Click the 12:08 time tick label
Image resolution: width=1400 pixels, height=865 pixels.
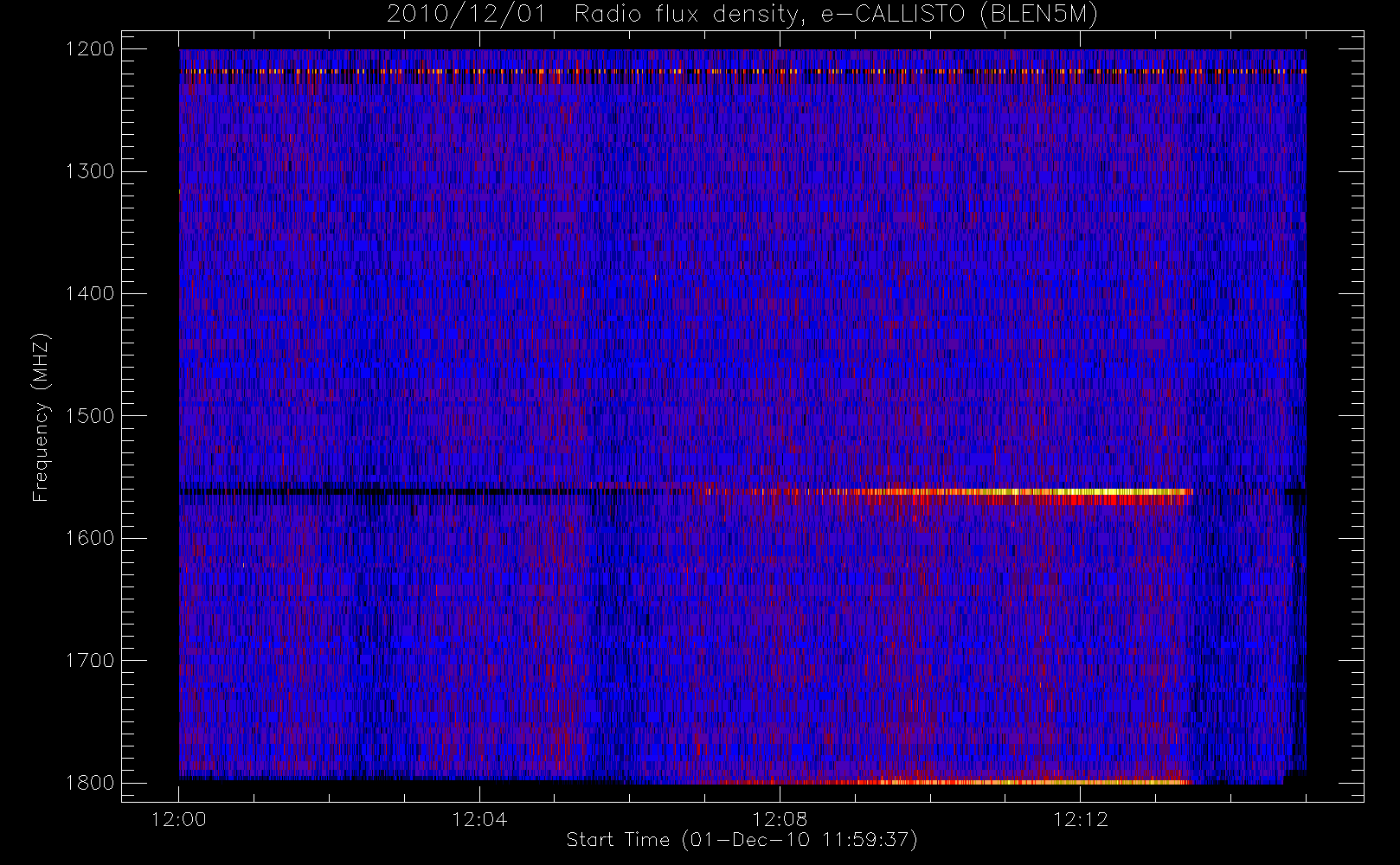pyautogui.click(x=780, y=819)
